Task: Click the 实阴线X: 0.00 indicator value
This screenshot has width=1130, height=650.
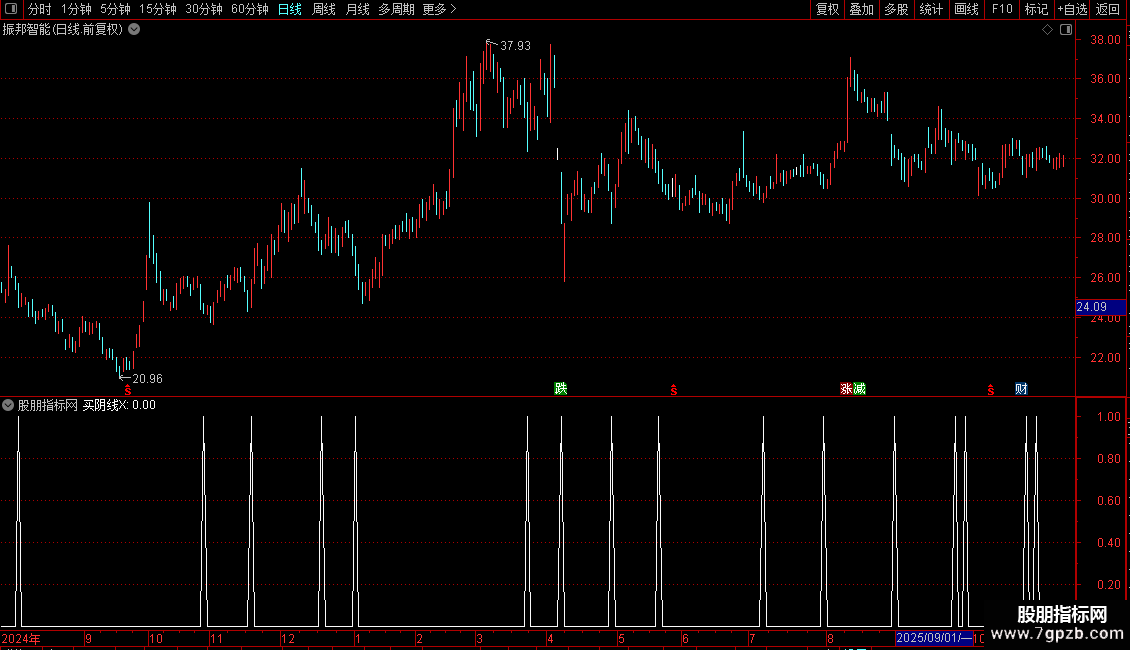Action: [x=119, y=405]
